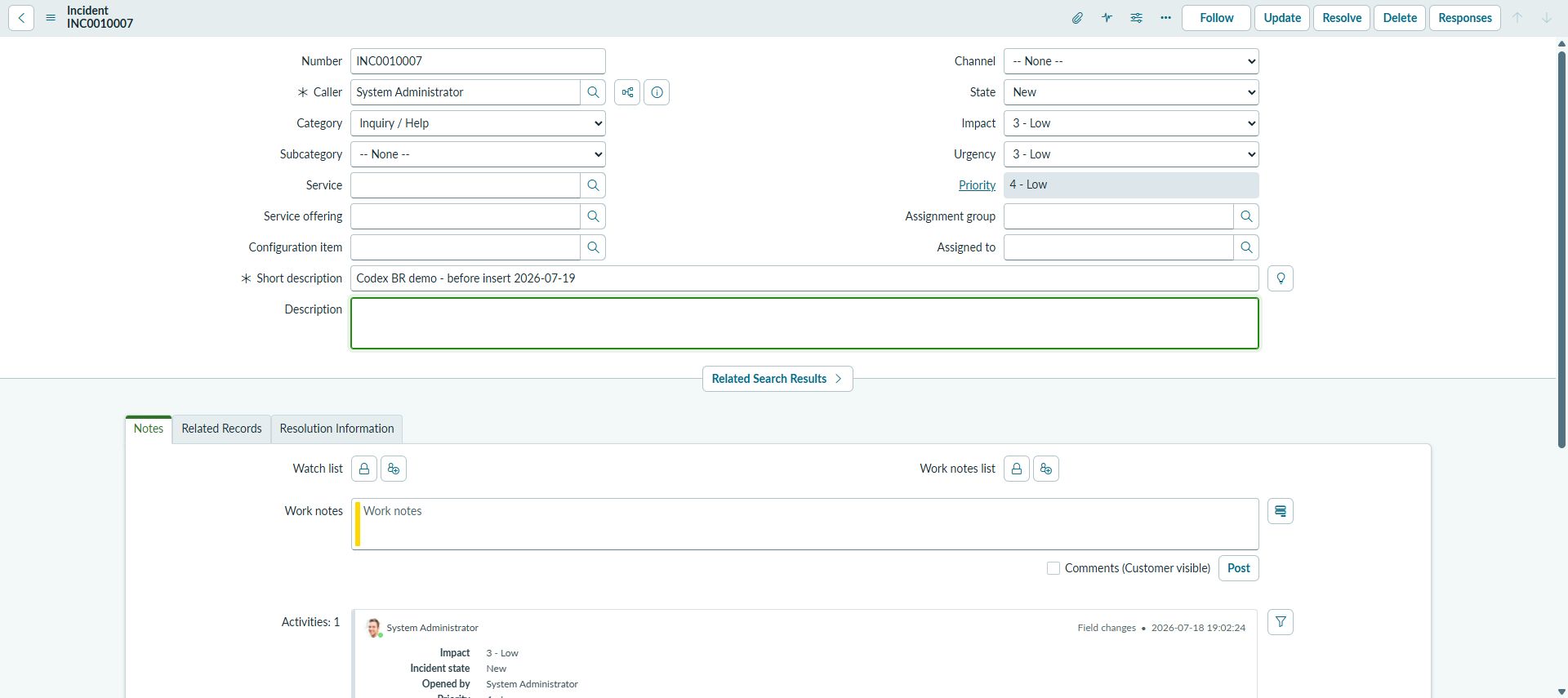Expand Related Search Results
Image resolution: width=1568 pixels, height=698 pixels.
coord(777,379)
